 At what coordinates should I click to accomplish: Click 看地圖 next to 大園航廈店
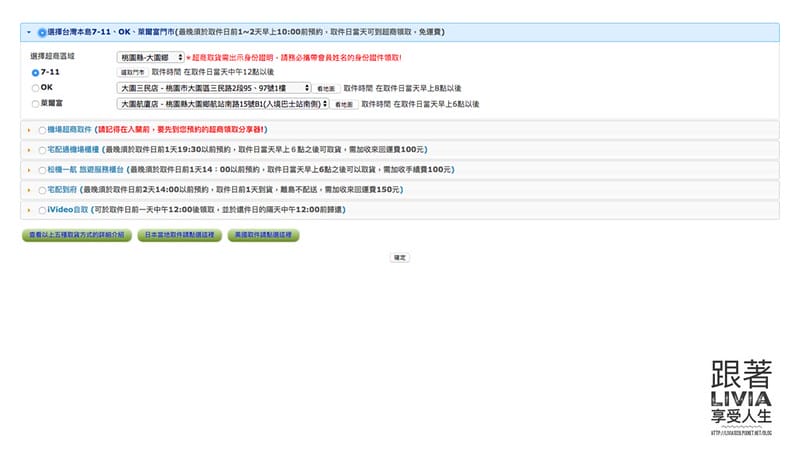click(x=344, y=104)
